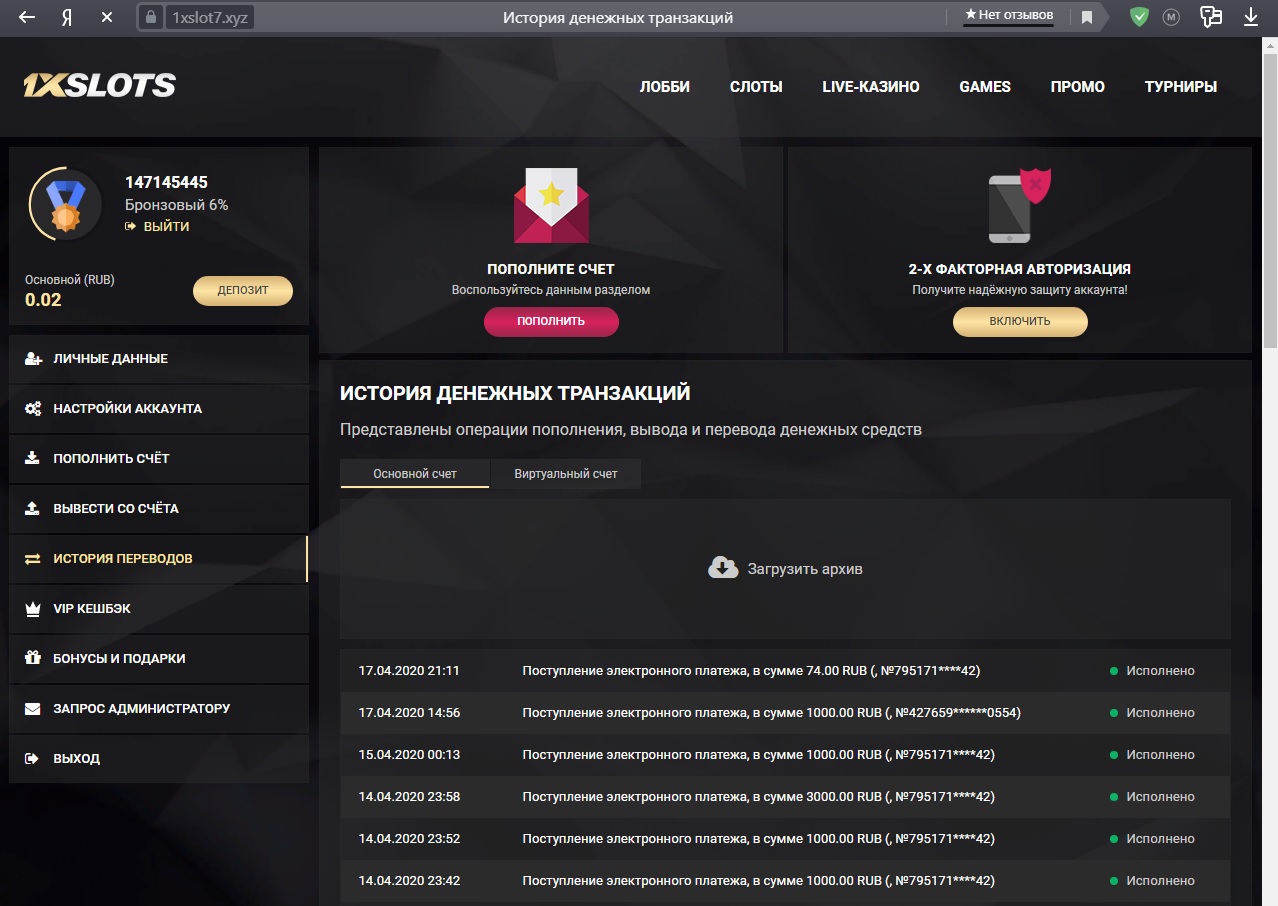1278x906 pixels.
Task: Open the translate/feedback chat icon
Action: (1211, 17)
